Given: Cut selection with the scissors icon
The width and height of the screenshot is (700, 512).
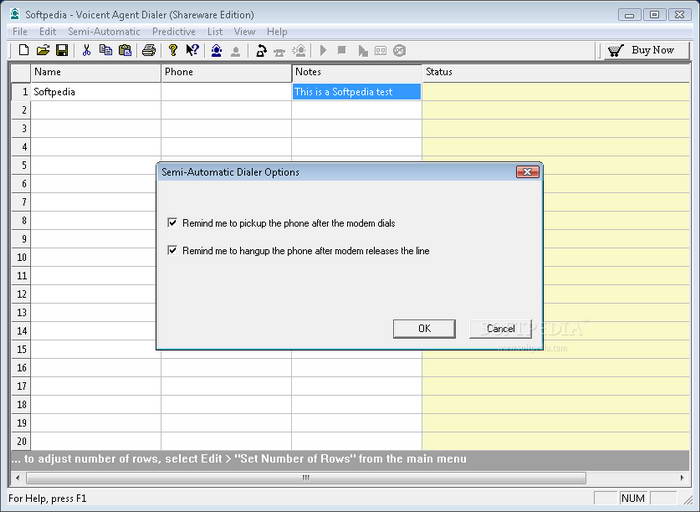Looking at the screenshot, I should coord(87,50).
